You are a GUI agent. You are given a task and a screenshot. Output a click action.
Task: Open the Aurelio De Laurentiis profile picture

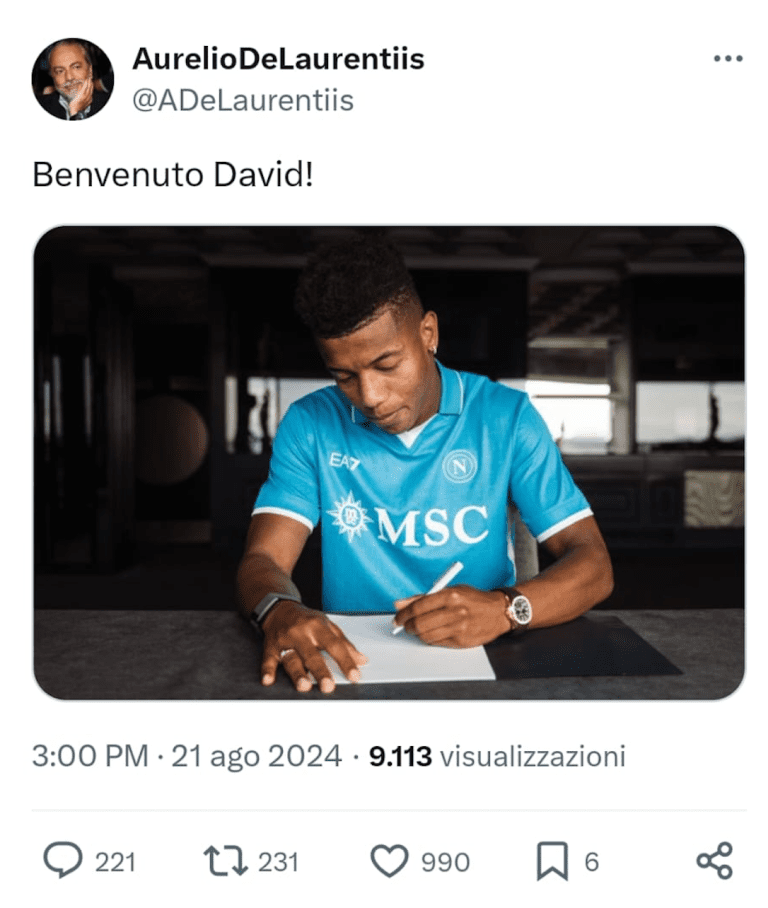72,79
